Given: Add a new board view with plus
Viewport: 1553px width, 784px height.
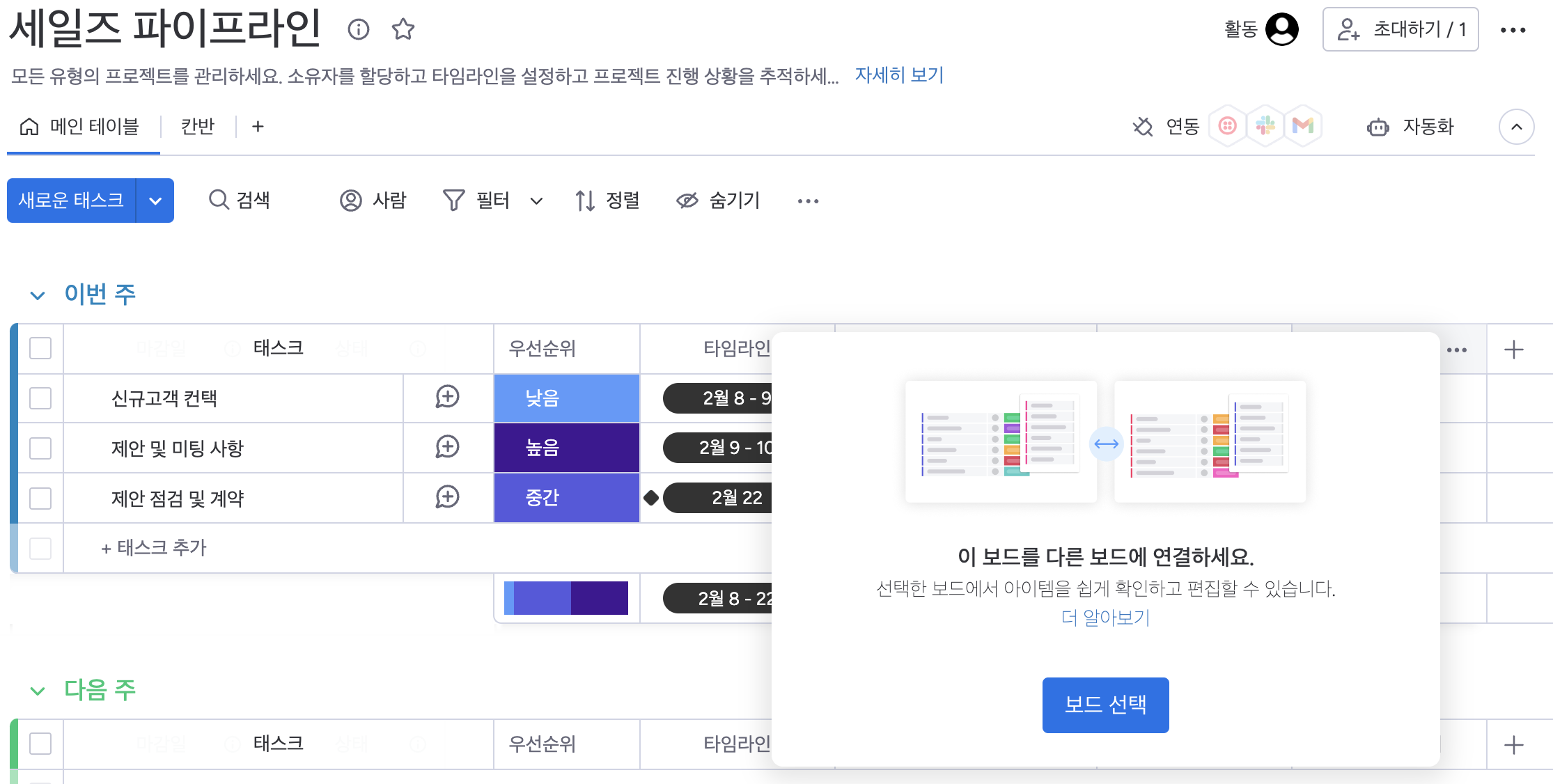Looking at the screenshot, I should [x=258, y=126].
